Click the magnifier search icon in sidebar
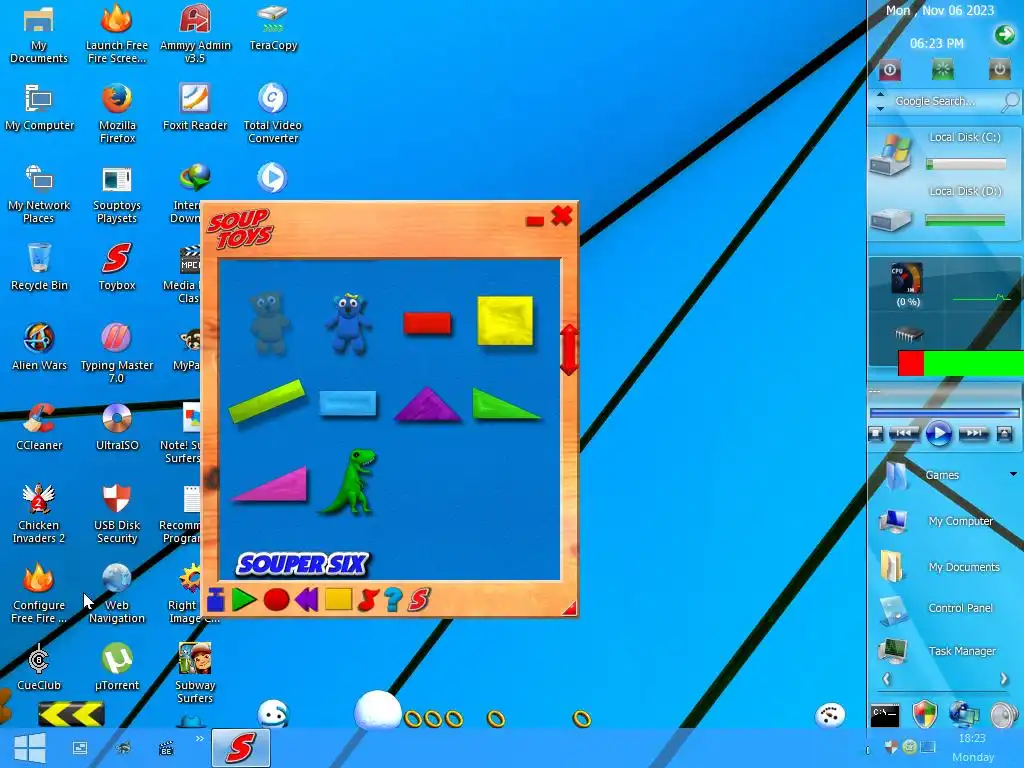 (x=1010, y=101)
